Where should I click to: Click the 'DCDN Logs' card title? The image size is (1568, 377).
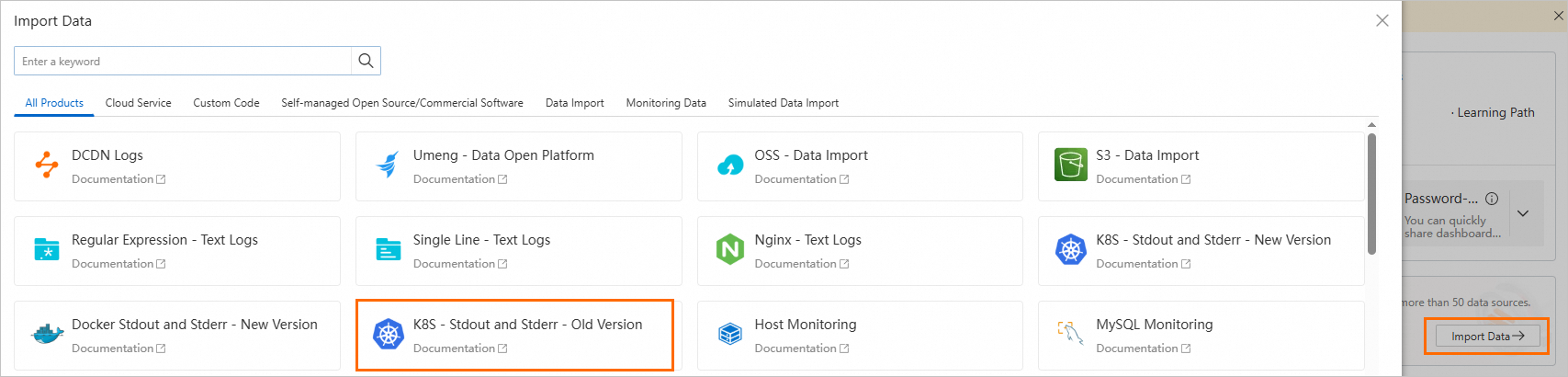point(107,155)
